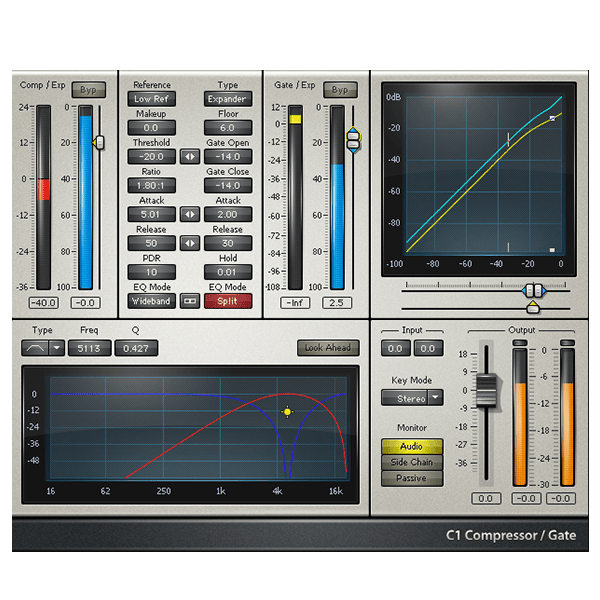Toggle the Expander type button
The width and height of the screenshot is (600, 600).
tap(228, 99)
